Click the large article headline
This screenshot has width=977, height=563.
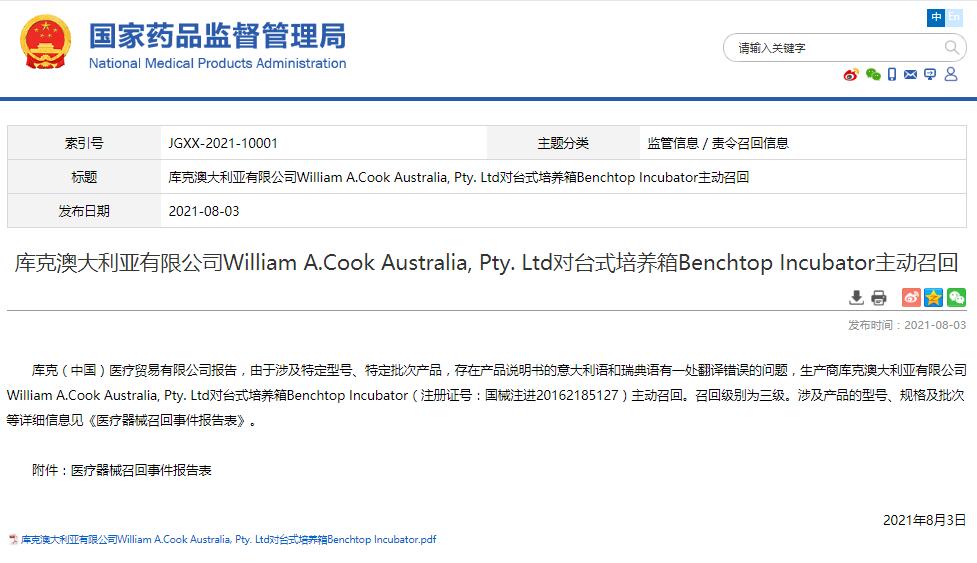[486, 262]
